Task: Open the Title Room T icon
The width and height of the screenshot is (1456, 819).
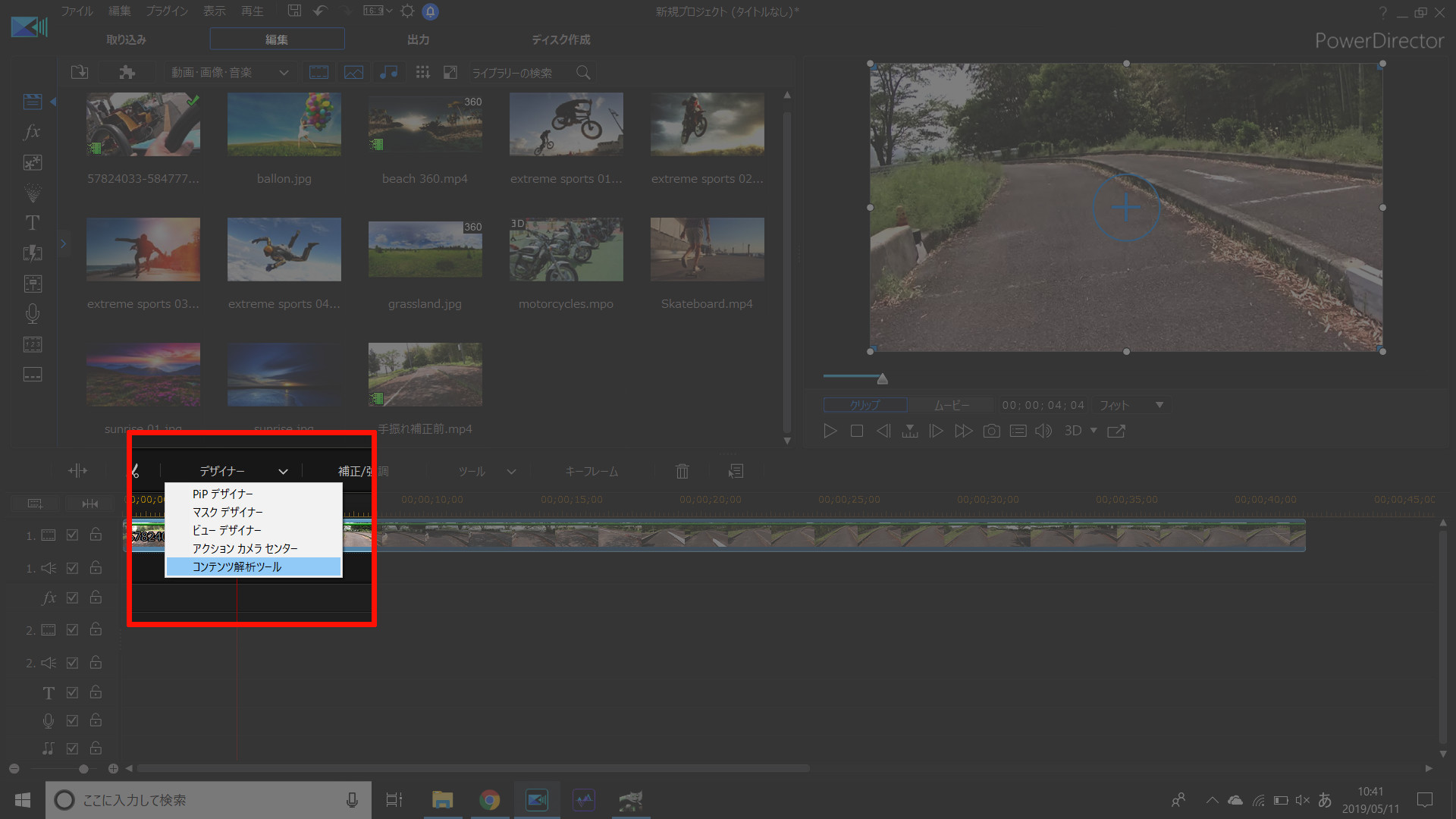Action: click(x=33, y=223)
